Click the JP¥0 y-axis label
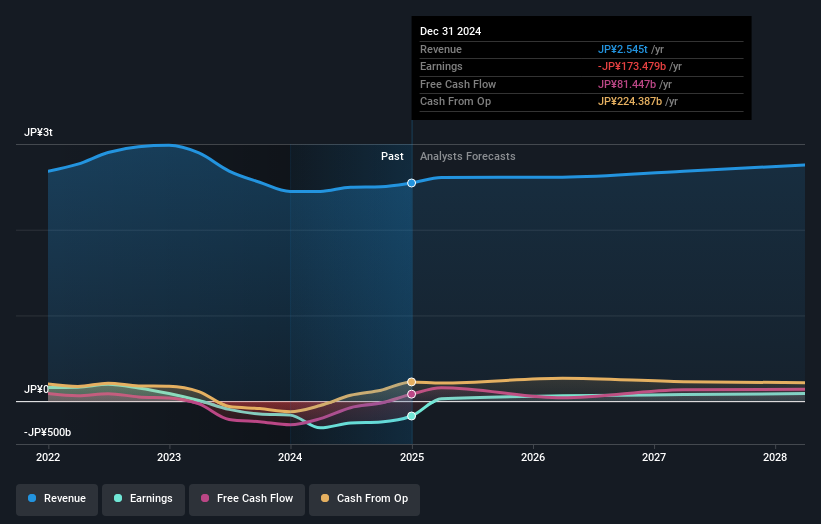Viewport: 821px width, 524px height. (36, 389)
